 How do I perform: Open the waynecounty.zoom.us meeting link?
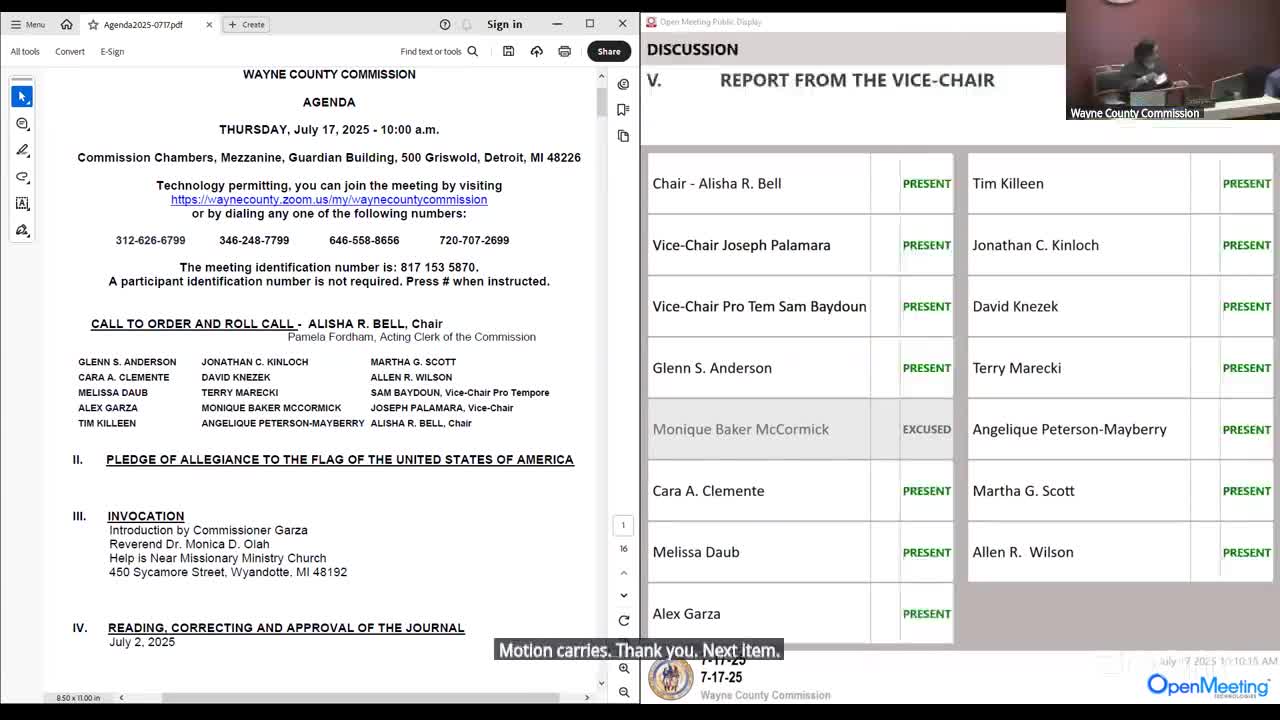click(329, 199)
